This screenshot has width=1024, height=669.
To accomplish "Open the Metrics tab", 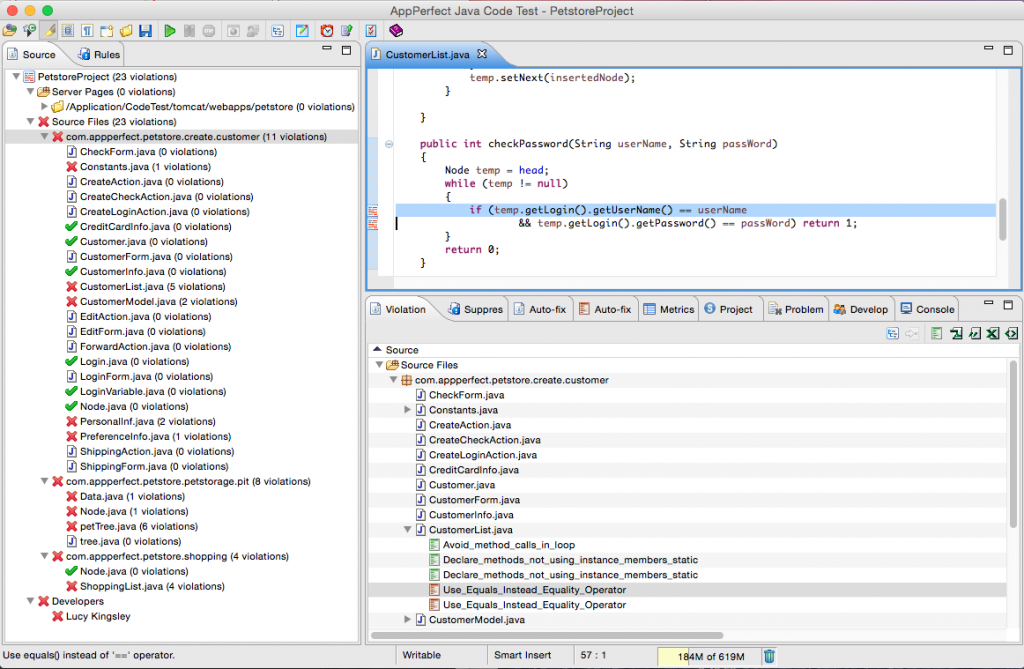I will (669, 310).
